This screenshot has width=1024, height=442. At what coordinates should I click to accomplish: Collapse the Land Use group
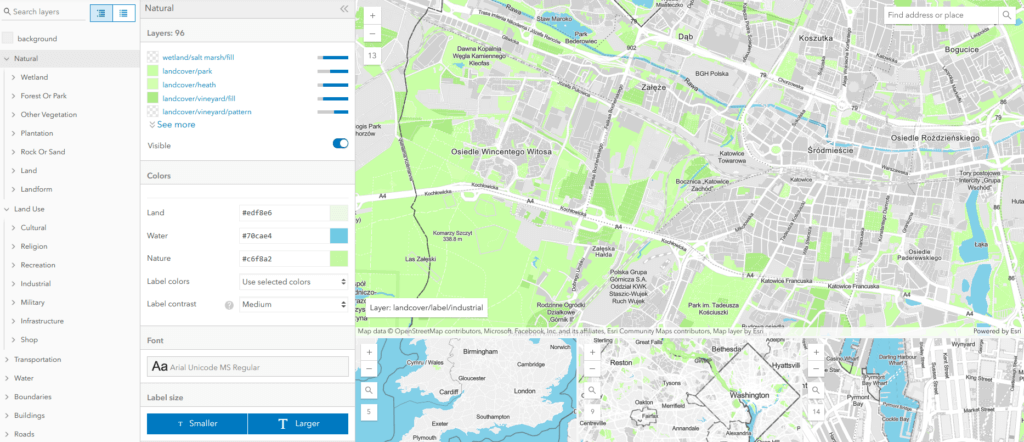[x=6, y=209]
